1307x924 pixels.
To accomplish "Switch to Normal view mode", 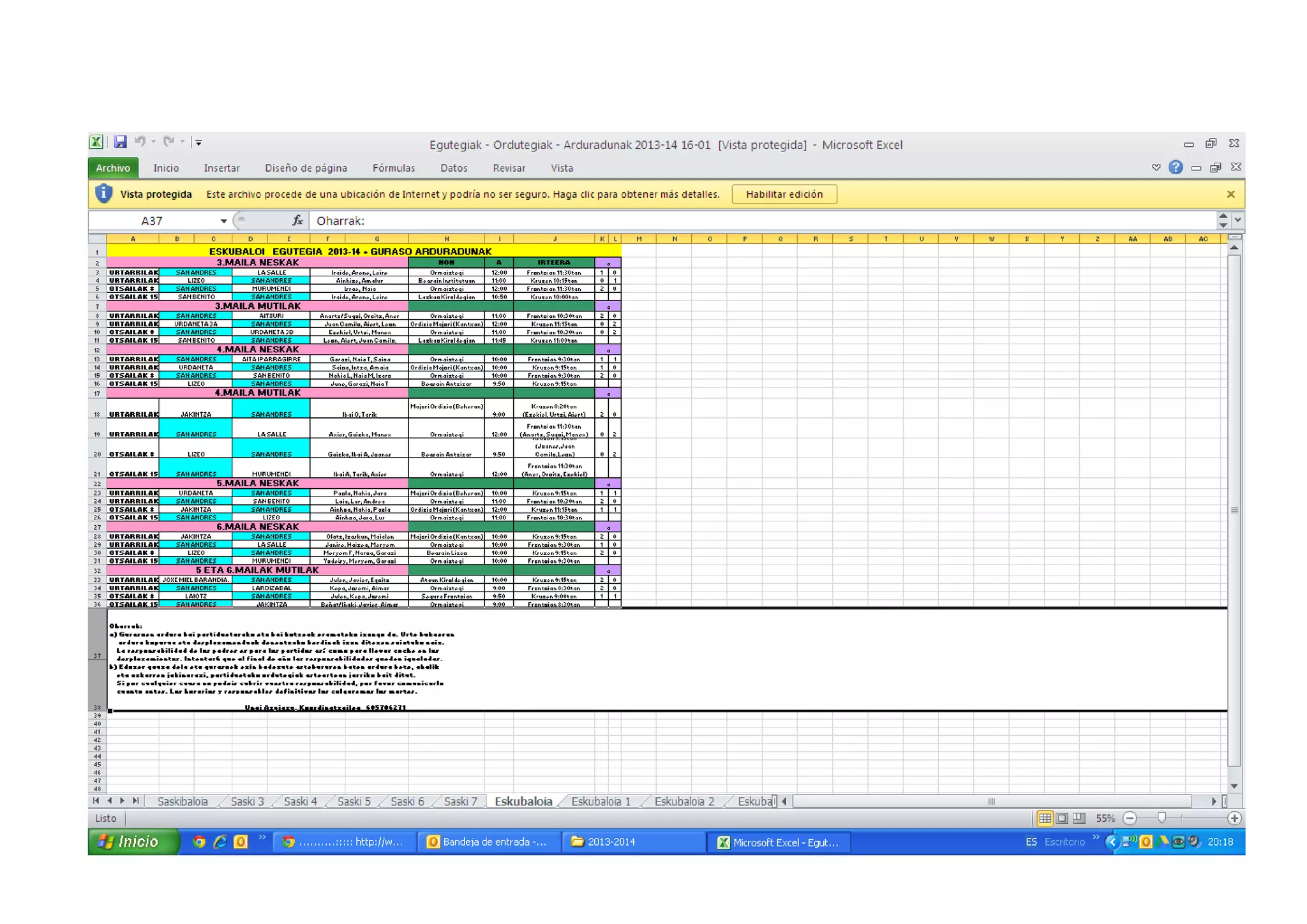I will click(1045, 819).
